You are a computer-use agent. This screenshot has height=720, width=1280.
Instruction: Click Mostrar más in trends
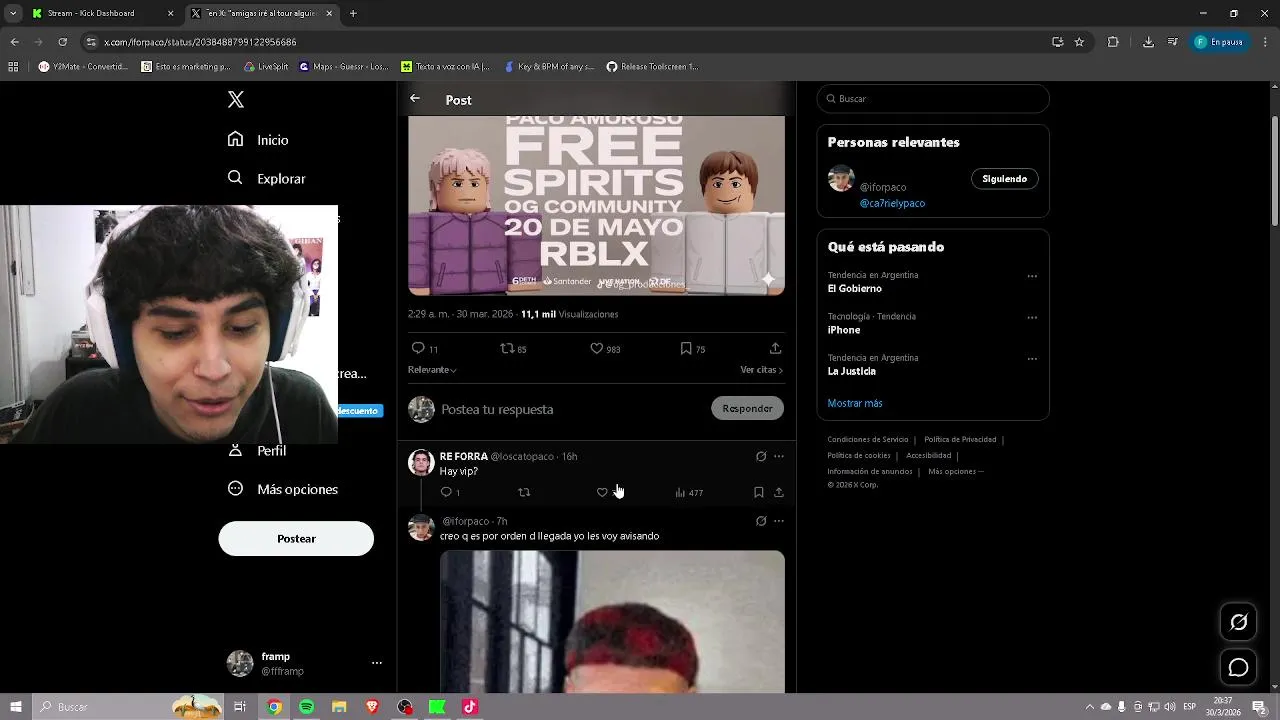855,403
